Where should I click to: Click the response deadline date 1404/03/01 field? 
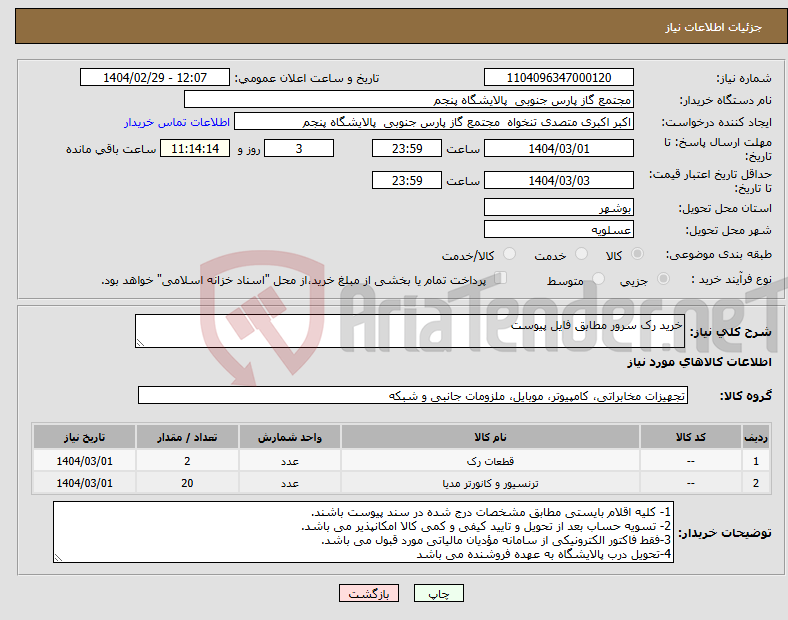tap(558, 149)
